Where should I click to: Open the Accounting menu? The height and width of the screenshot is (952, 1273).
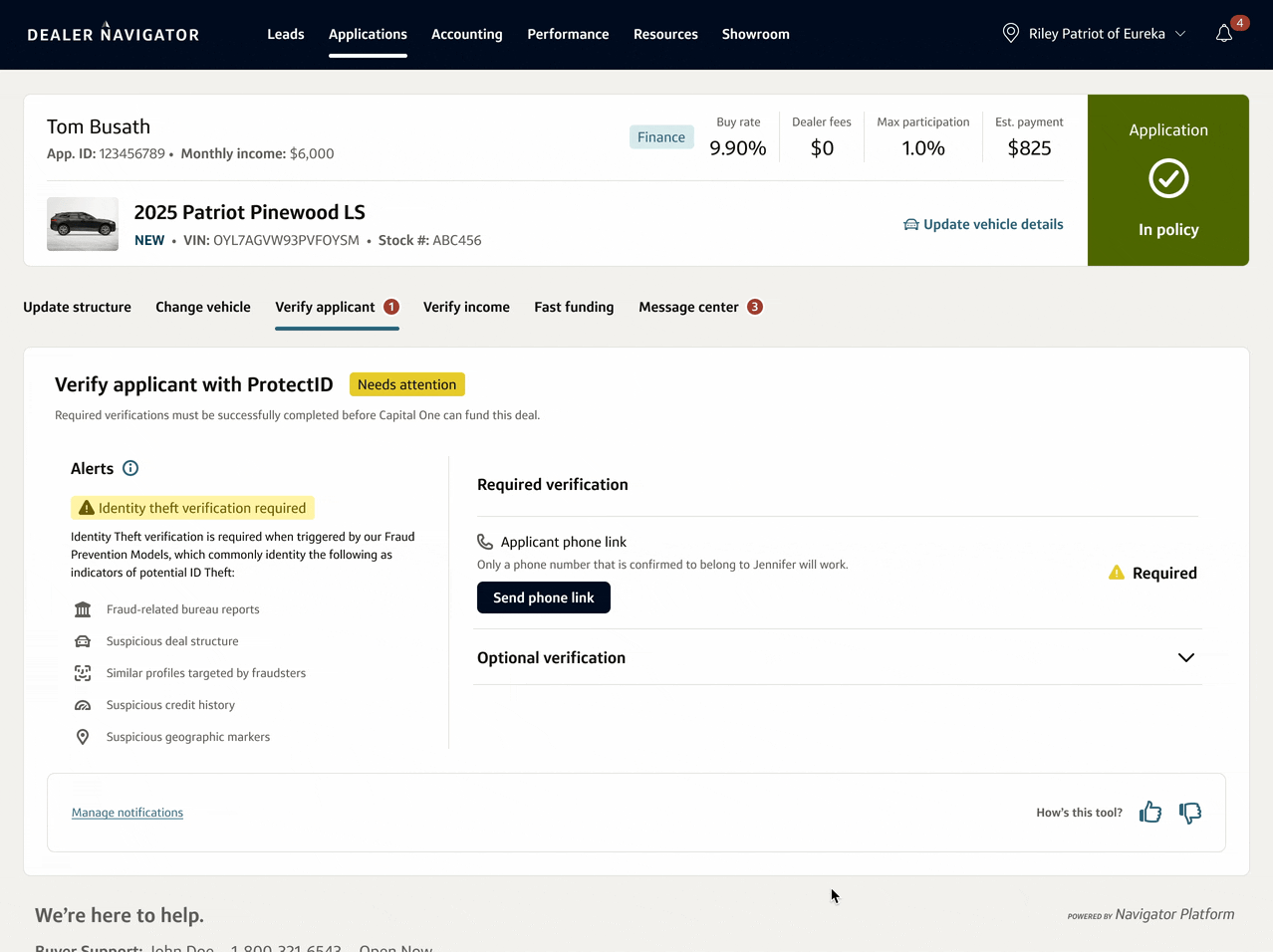466,34
